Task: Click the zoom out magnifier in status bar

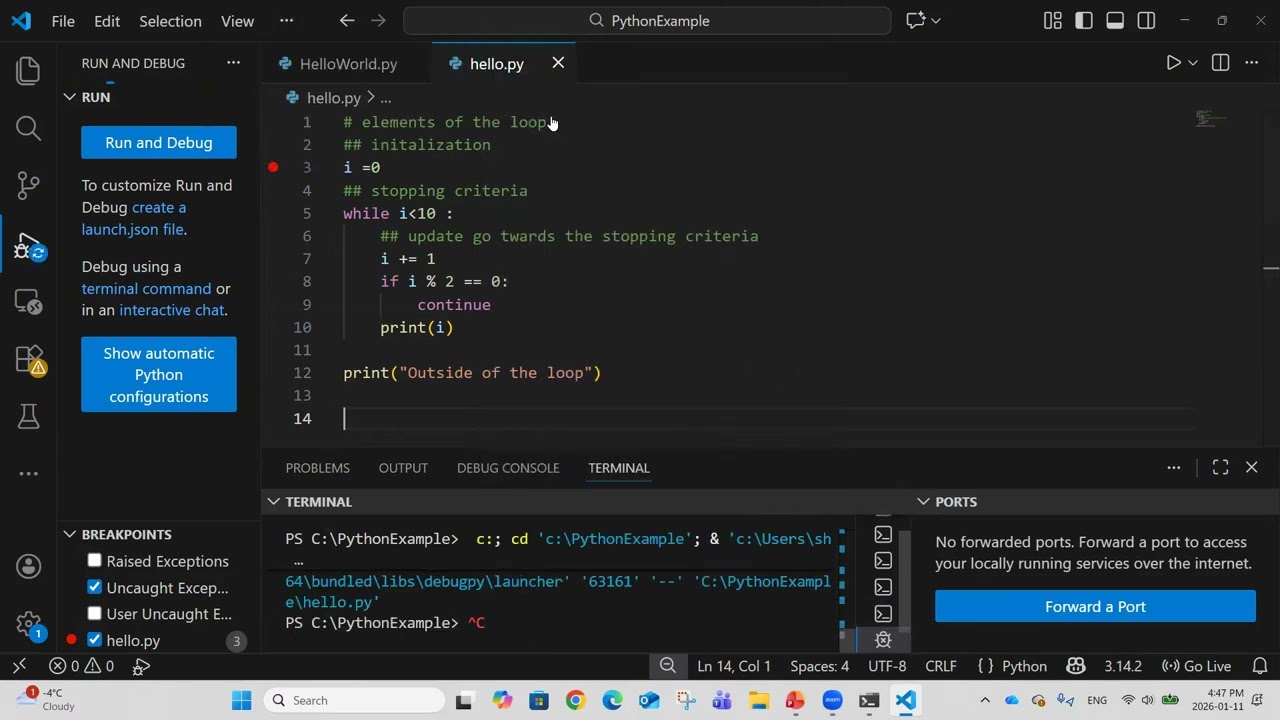Action: pos(667,666)
